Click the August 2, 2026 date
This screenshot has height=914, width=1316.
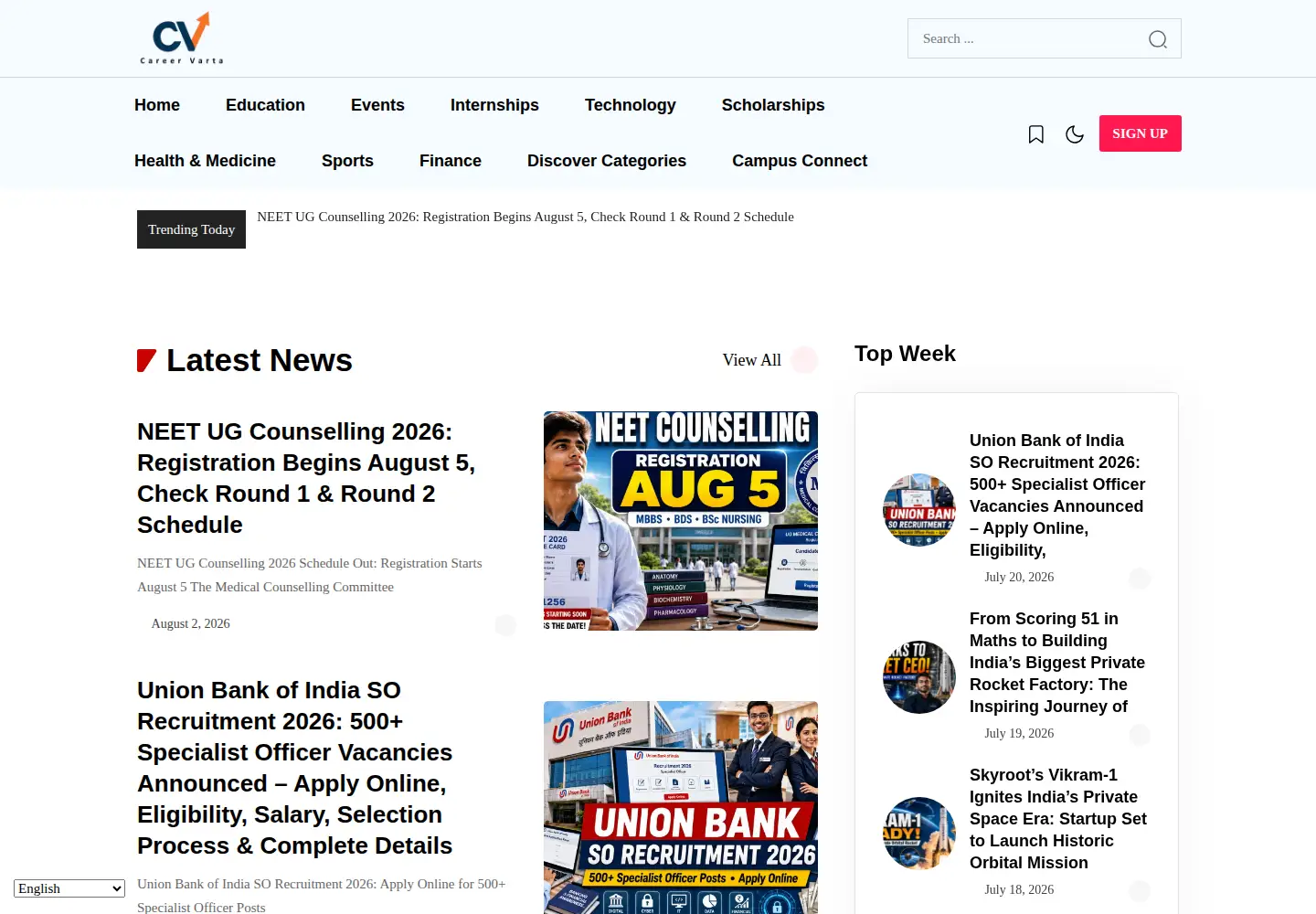[x=190, y=623]
